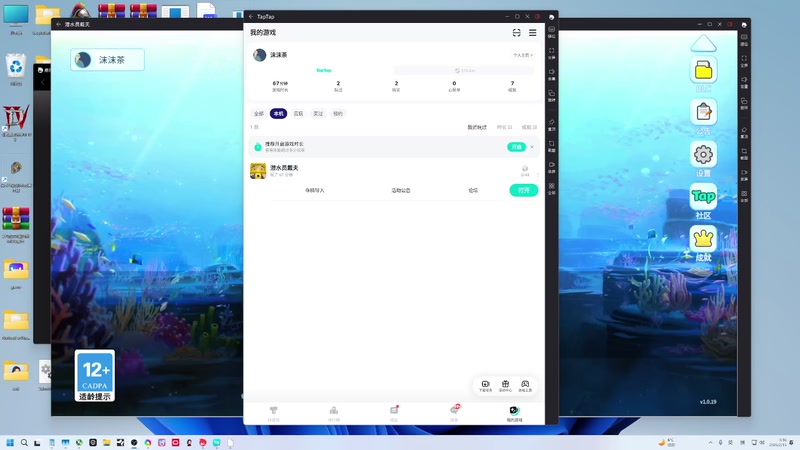
Task: Click the bottom grid icon on TapTap sidebar
Action: pyautogui.click(x=552, y=188)
